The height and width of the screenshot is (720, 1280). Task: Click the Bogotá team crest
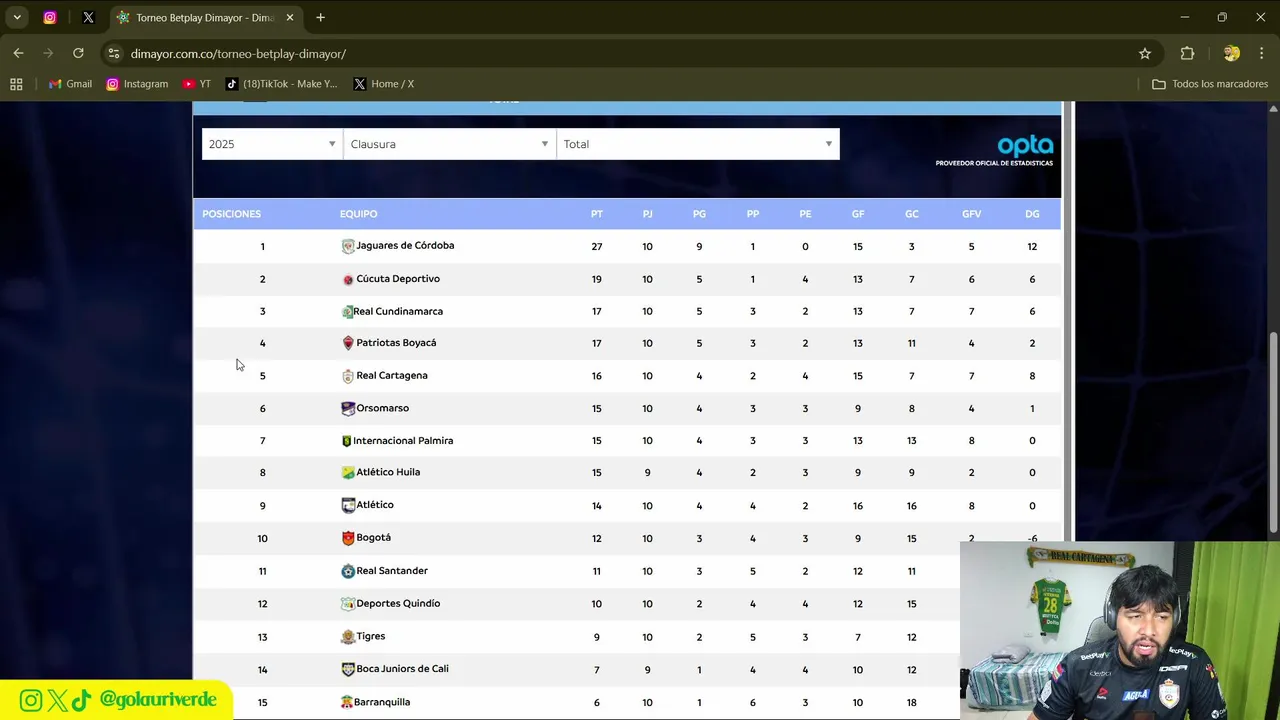pos(348,538)
